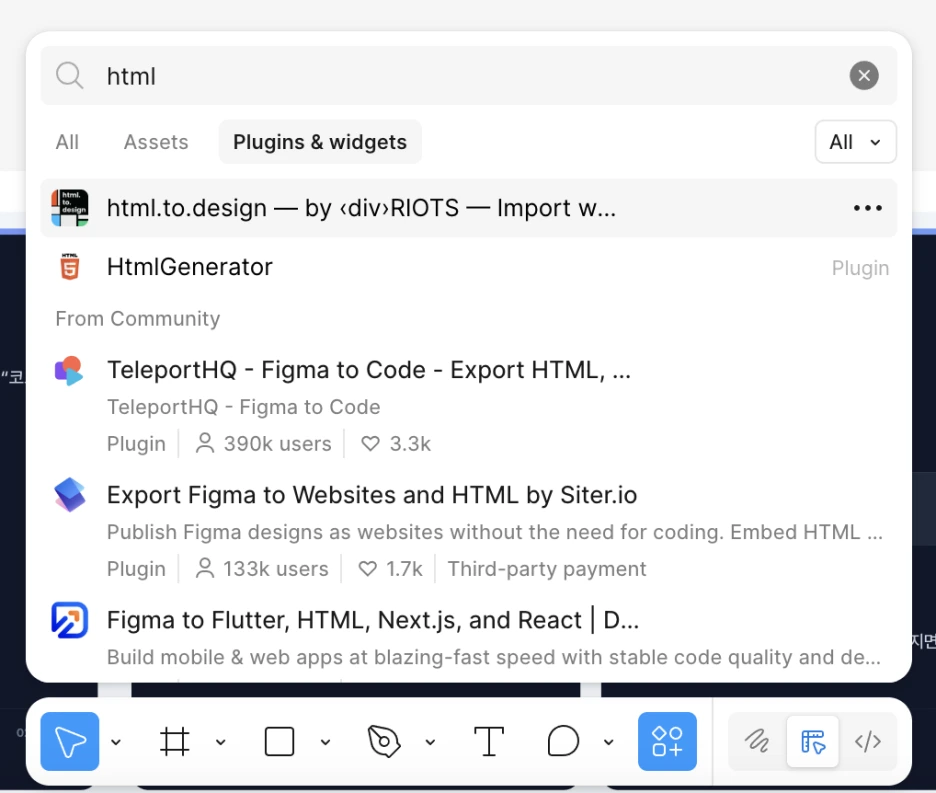Screen dimensions: 936x793
Task: Expand Move tool options chevron
Action: (116, 742)
